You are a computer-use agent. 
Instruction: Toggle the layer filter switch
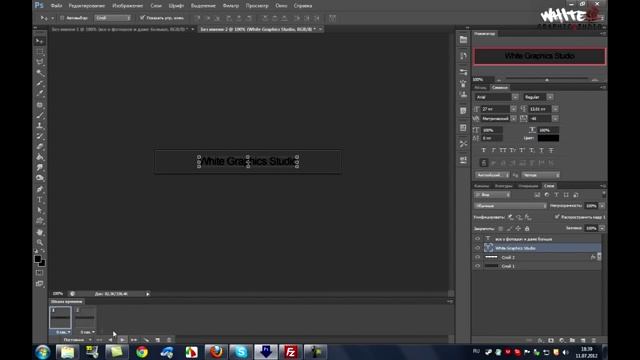coord(604,195)
